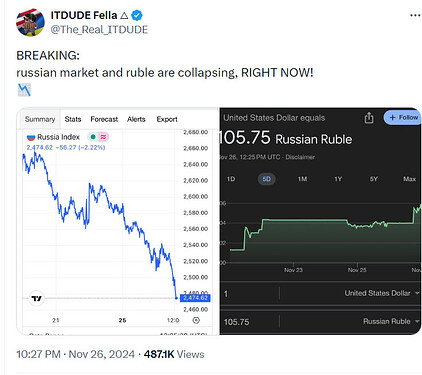Toggle the pink approximate symbol badge
This screenshot has height=375, width=422.
[103, 137]
